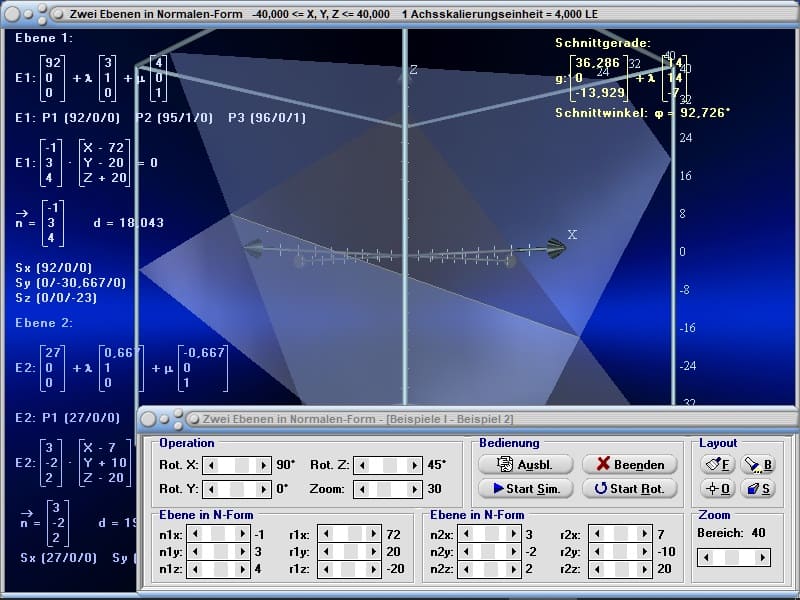
Task: Decrease r2z with left arrow
Action: pos(596,568)
